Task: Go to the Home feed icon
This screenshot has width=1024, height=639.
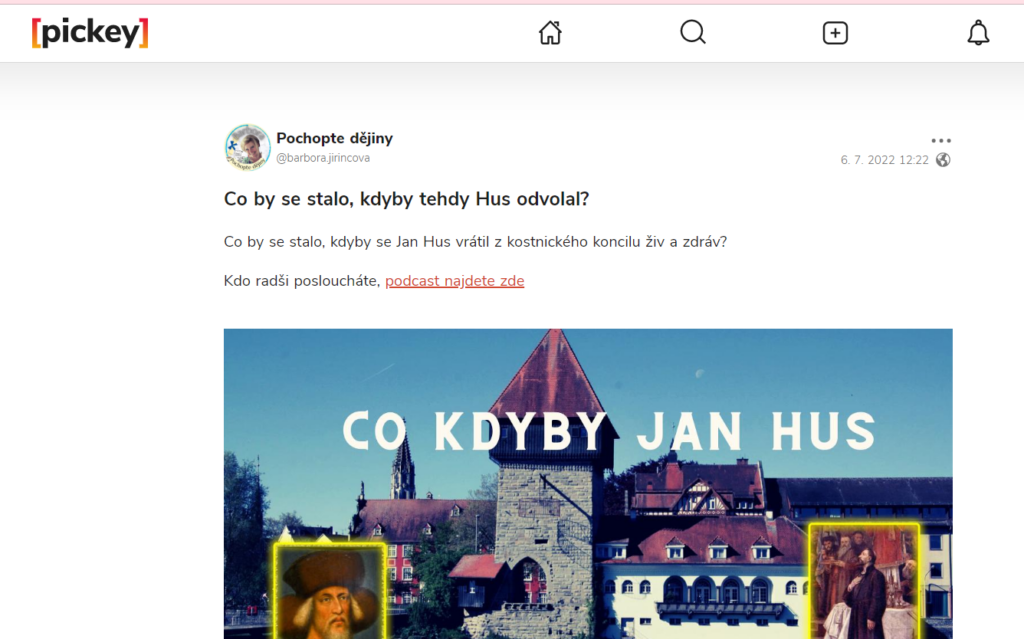Action: (x=550, y=33)
